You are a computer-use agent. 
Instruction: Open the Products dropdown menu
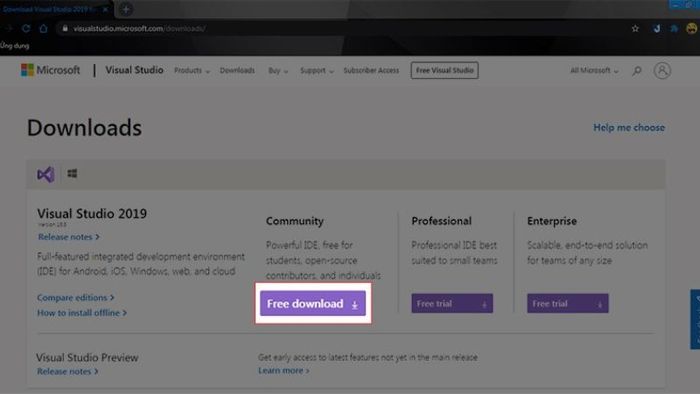click(x=192, y=71)
